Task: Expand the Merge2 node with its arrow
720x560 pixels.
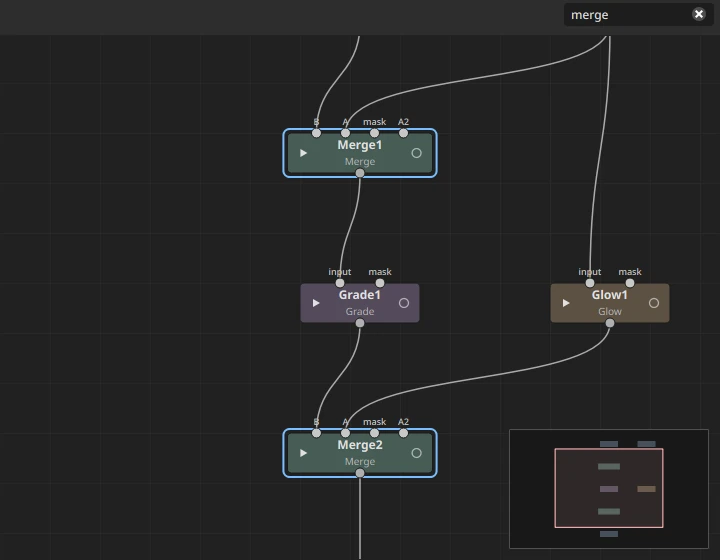Action: coord(303,453)
